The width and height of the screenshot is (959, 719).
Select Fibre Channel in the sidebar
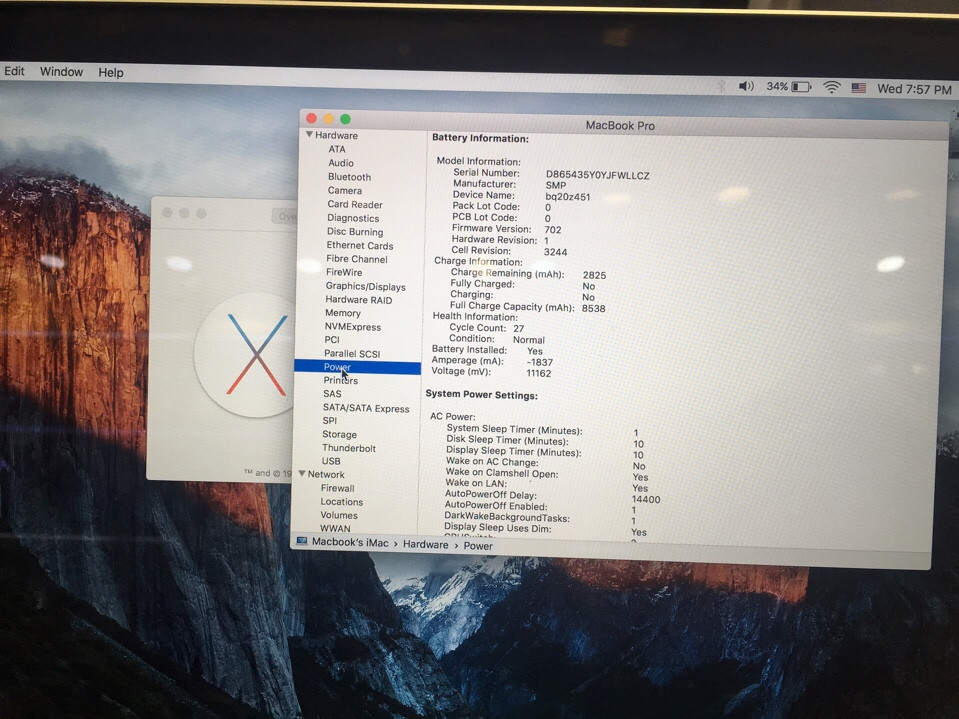[357, 259]
